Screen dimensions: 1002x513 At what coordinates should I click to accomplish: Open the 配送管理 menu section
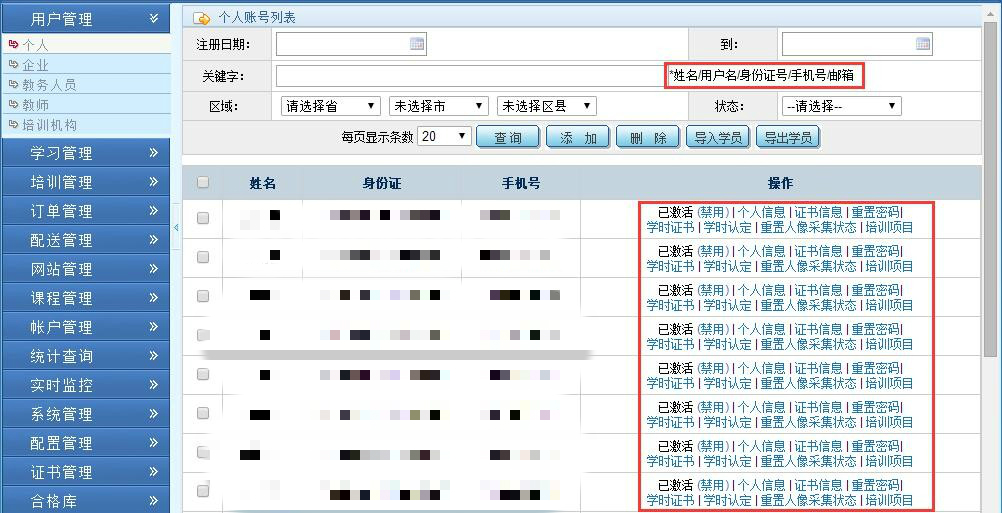tap(86, 240)
